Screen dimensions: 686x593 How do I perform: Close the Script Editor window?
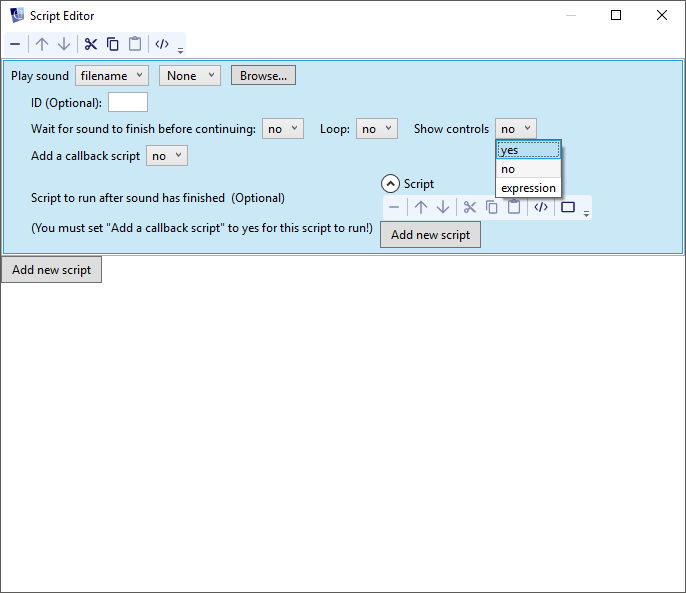pos(662,15)
